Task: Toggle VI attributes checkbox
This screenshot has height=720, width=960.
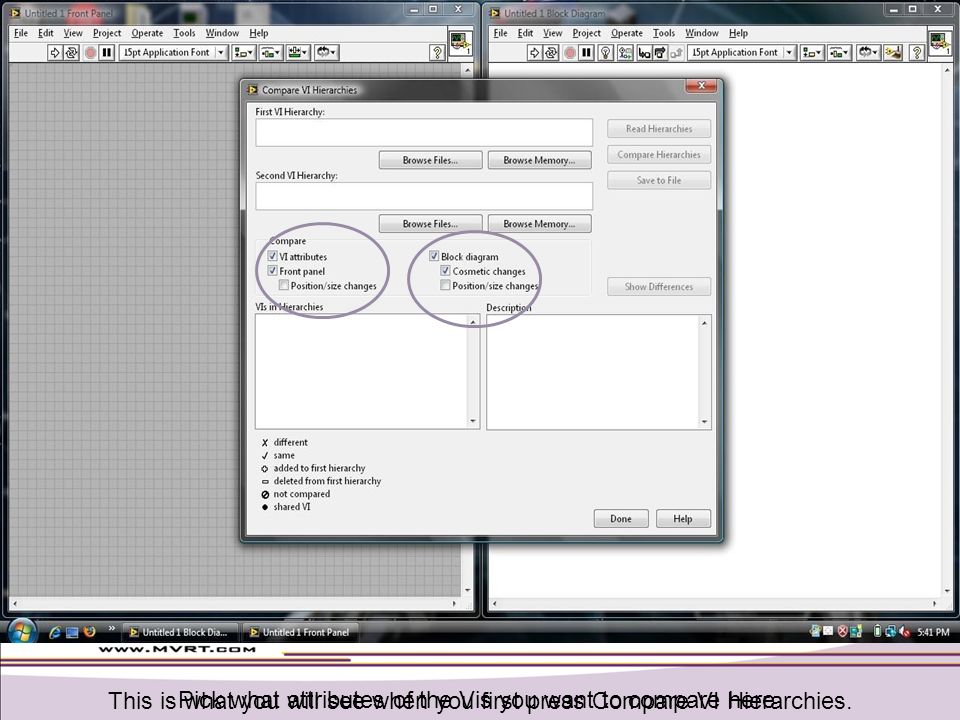Action: click(x=272, y=256)
